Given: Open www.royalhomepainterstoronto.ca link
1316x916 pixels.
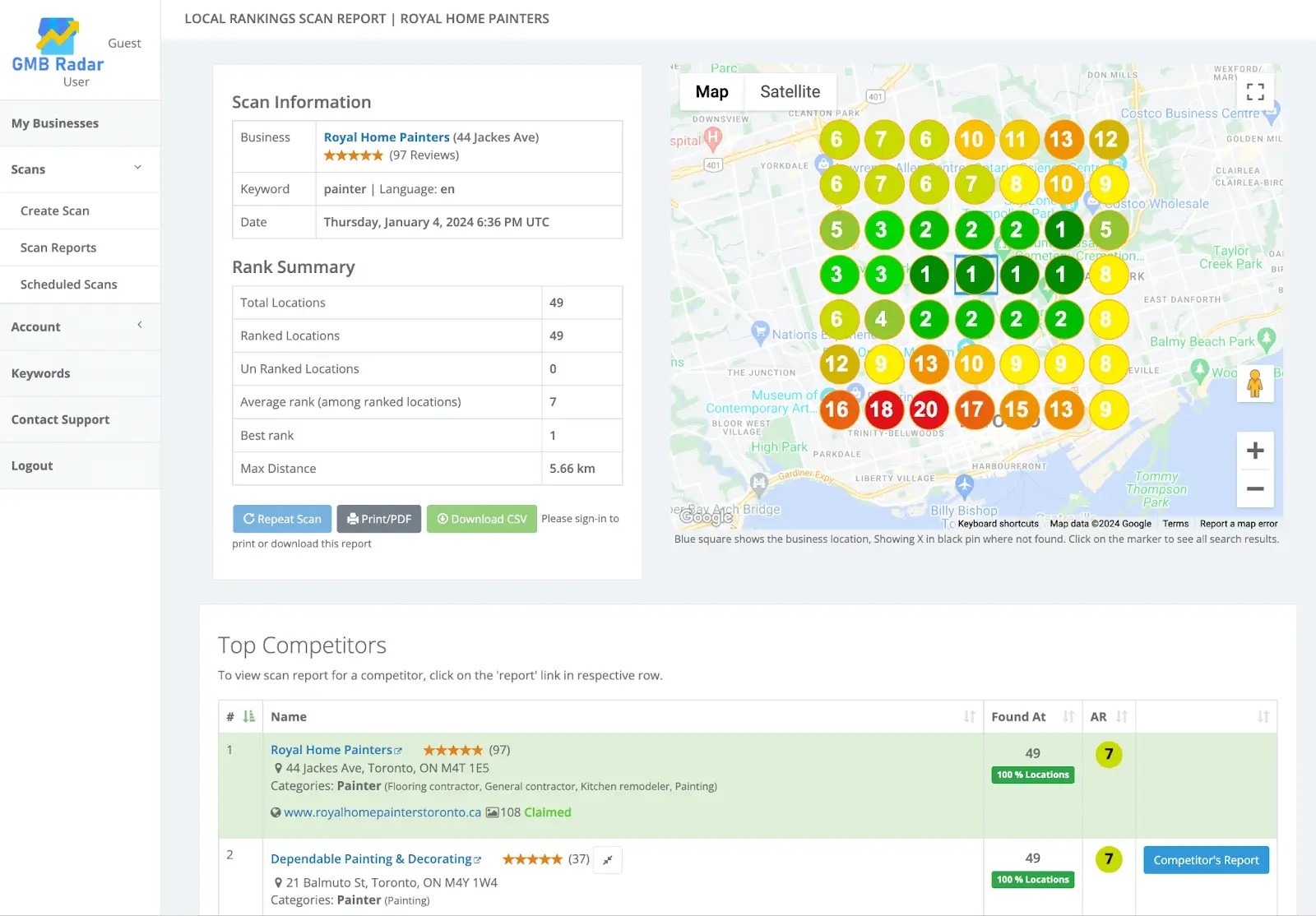Looking at the screenshot, I should point(382,812).
